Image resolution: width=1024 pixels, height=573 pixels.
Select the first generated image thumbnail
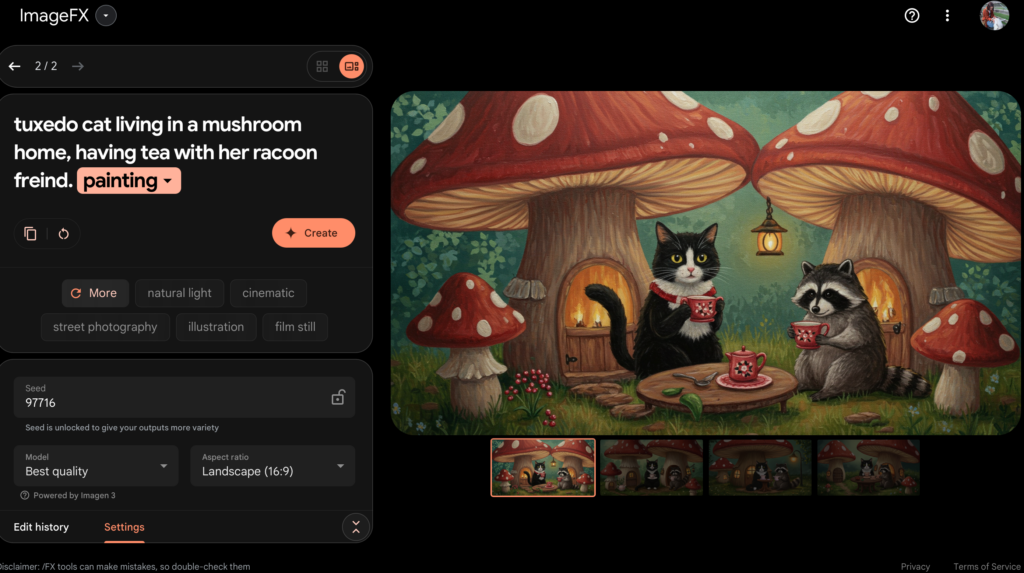(x=543, y=468)
